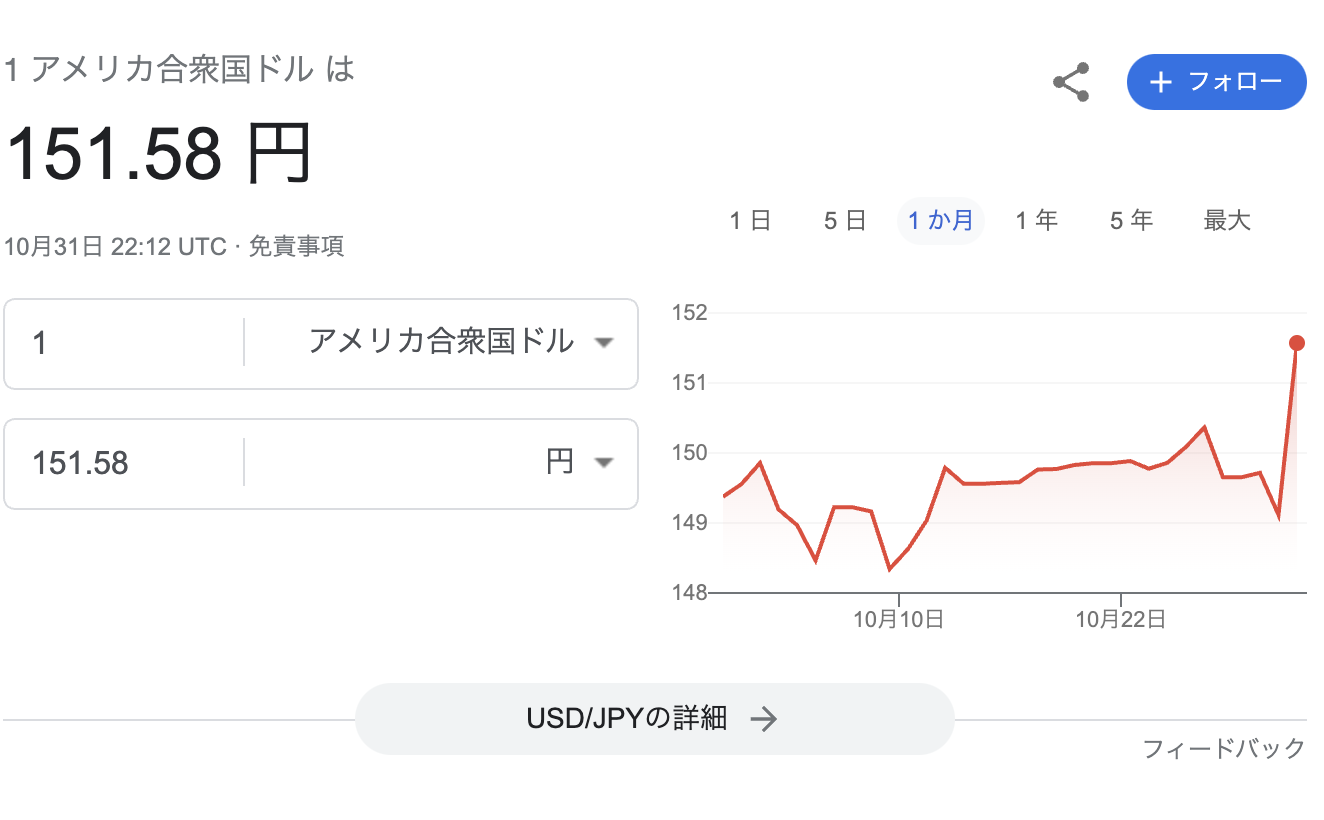
Task: Select the 1か月 chart range
Action: click(x=940, y=221)
